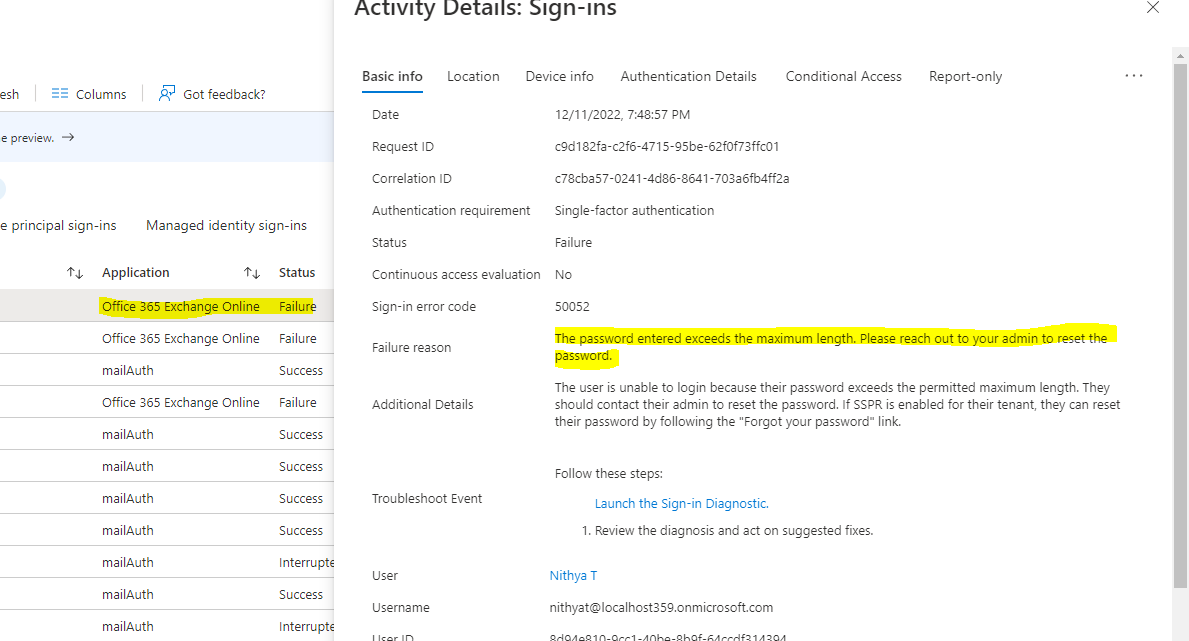Image resolution: width=1189 pixels, height=641 pixels.
Task: Click the Application column header
Action: click(x=136, y=272)
